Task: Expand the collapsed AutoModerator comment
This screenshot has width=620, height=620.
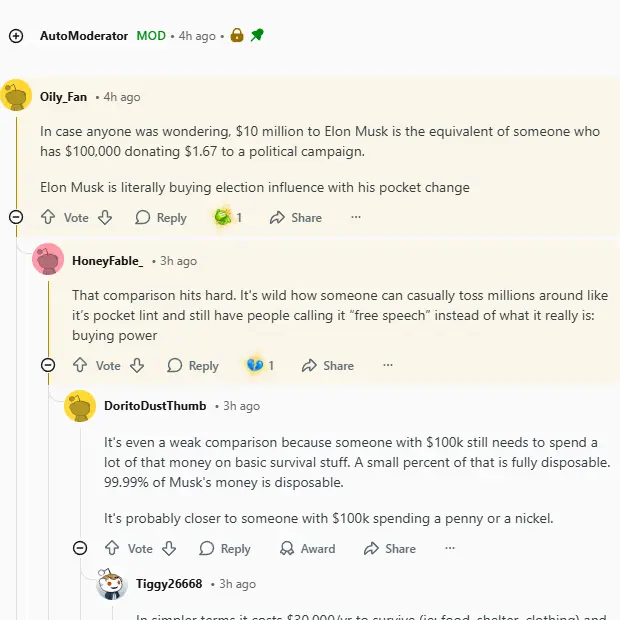Action: [x=16, y=36]
